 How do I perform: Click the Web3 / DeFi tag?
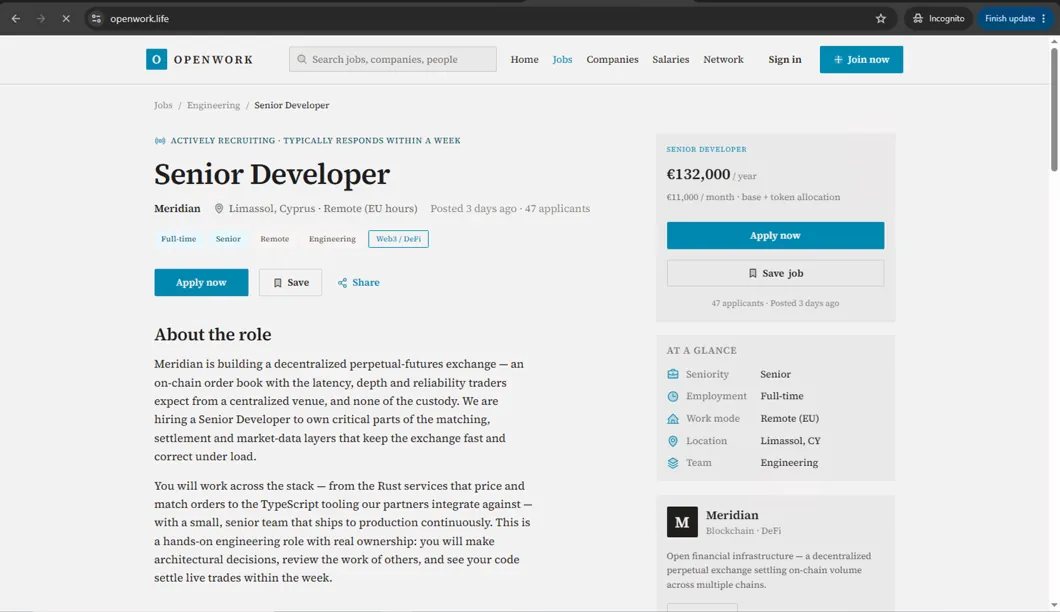tap(398, 239)
